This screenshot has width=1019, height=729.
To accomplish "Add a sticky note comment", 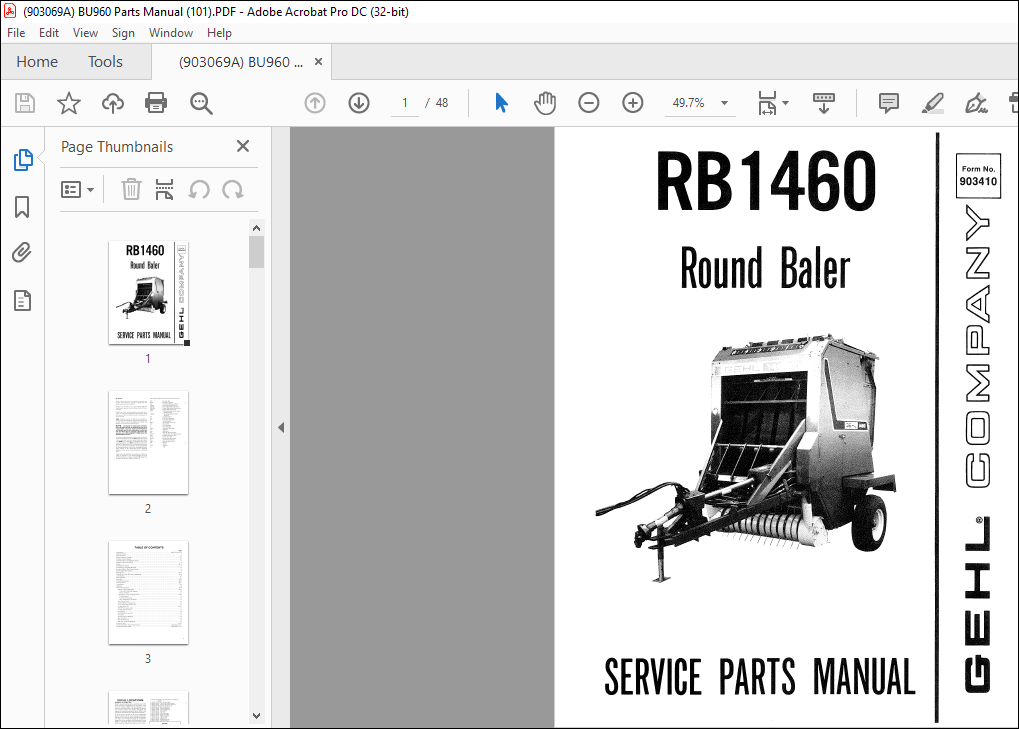I will [888, 103].
